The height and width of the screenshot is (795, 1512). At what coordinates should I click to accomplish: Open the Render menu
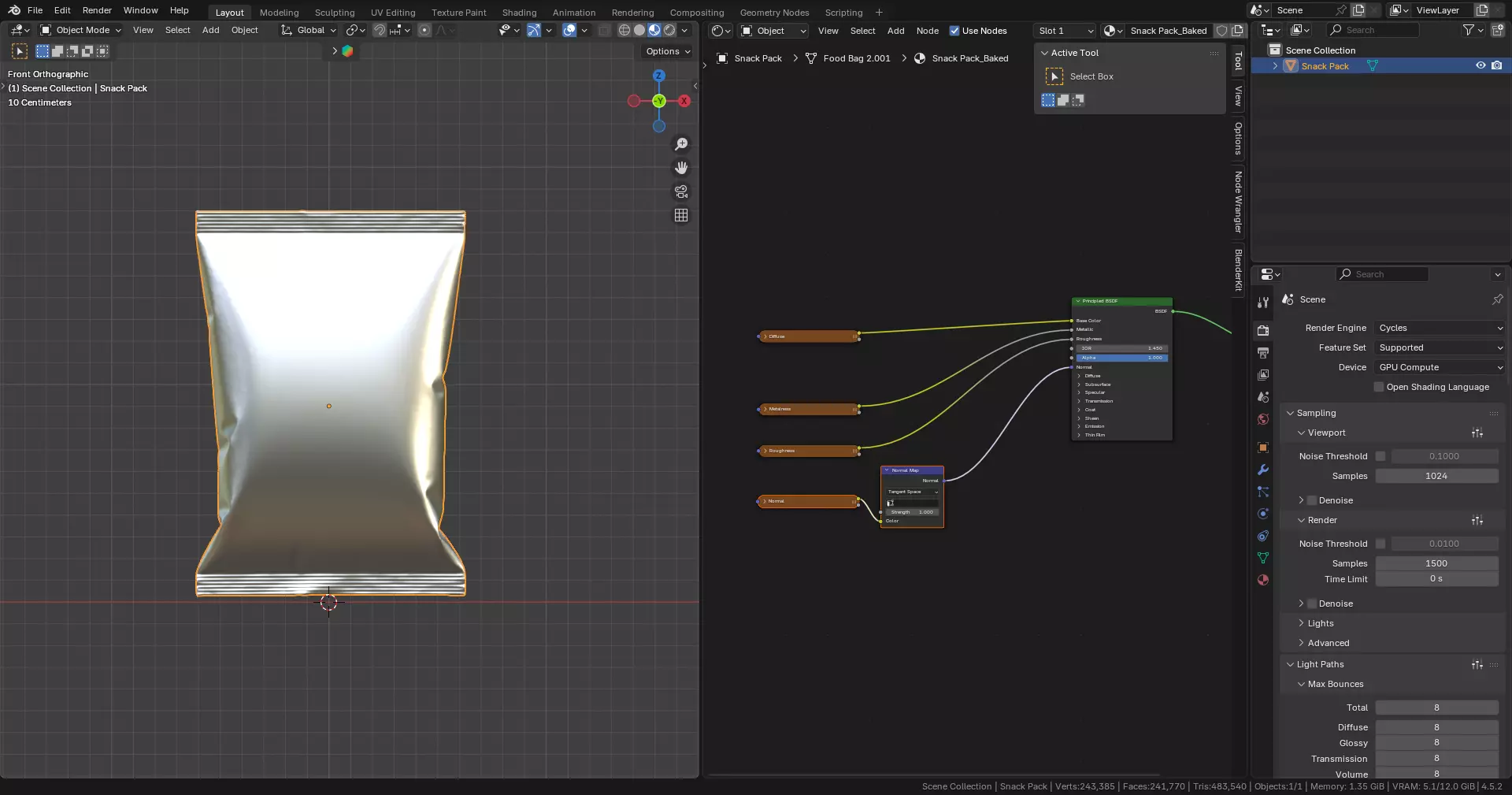(x=97, y=10)
